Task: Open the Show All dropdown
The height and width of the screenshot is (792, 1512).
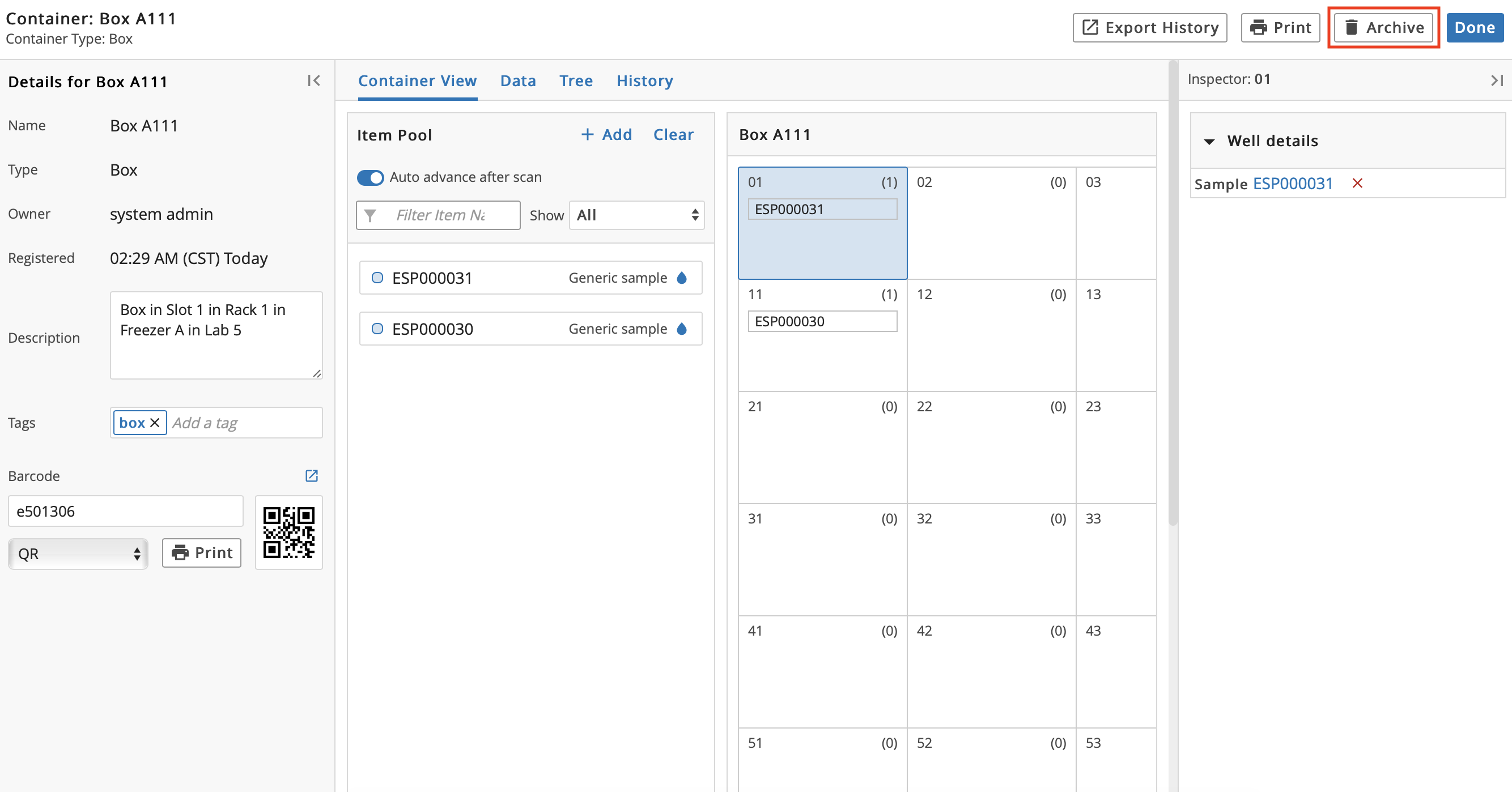Action: click(637, 215)
